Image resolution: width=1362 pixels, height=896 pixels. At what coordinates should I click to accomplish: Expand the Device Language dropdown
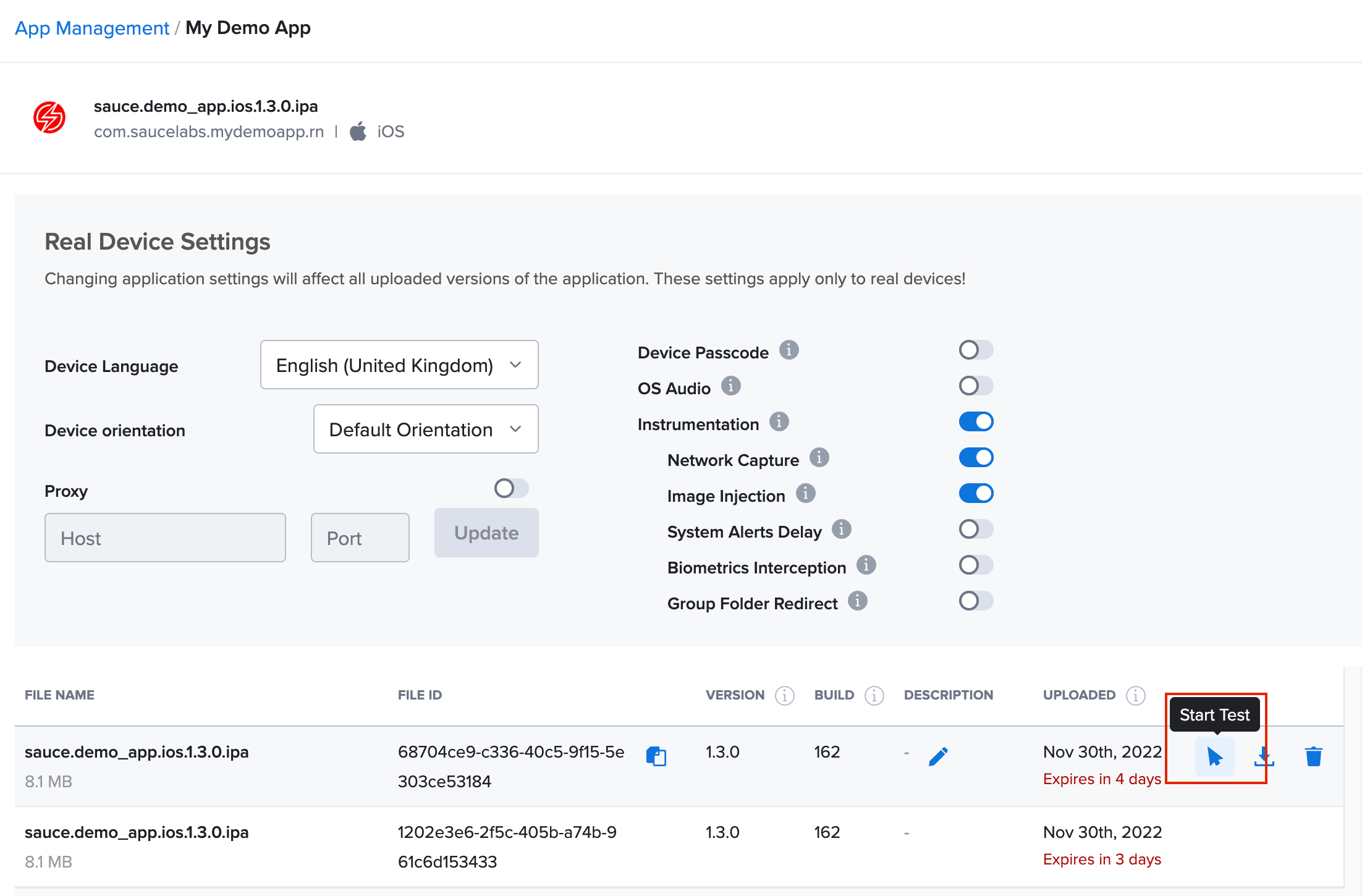pyautogui.click(x=399, y=364)
